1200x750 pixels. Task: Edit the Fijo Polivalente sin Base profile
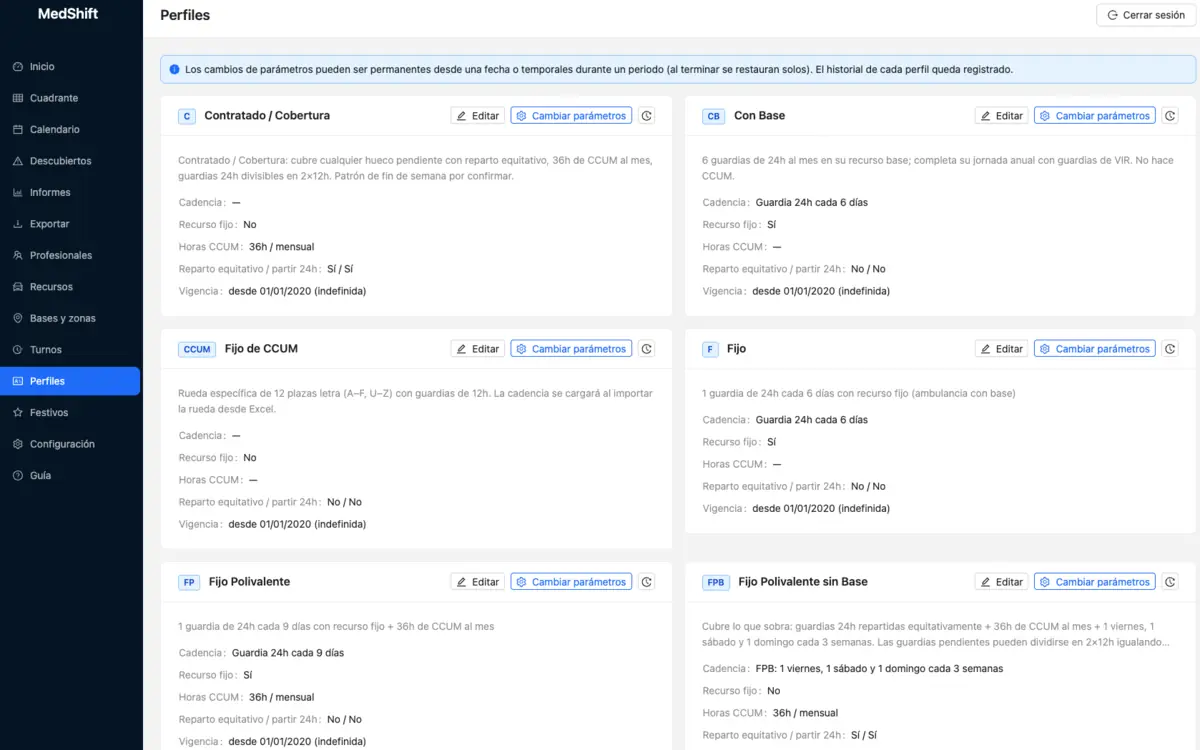[x=1001, y=582]
